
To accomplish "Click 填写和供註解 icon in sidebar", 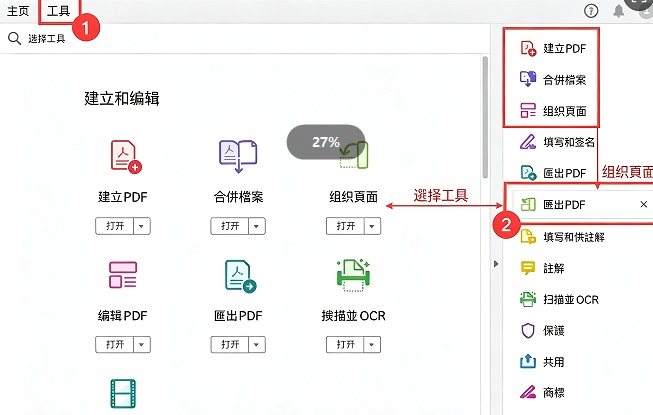I will click(x=528, y=236).
